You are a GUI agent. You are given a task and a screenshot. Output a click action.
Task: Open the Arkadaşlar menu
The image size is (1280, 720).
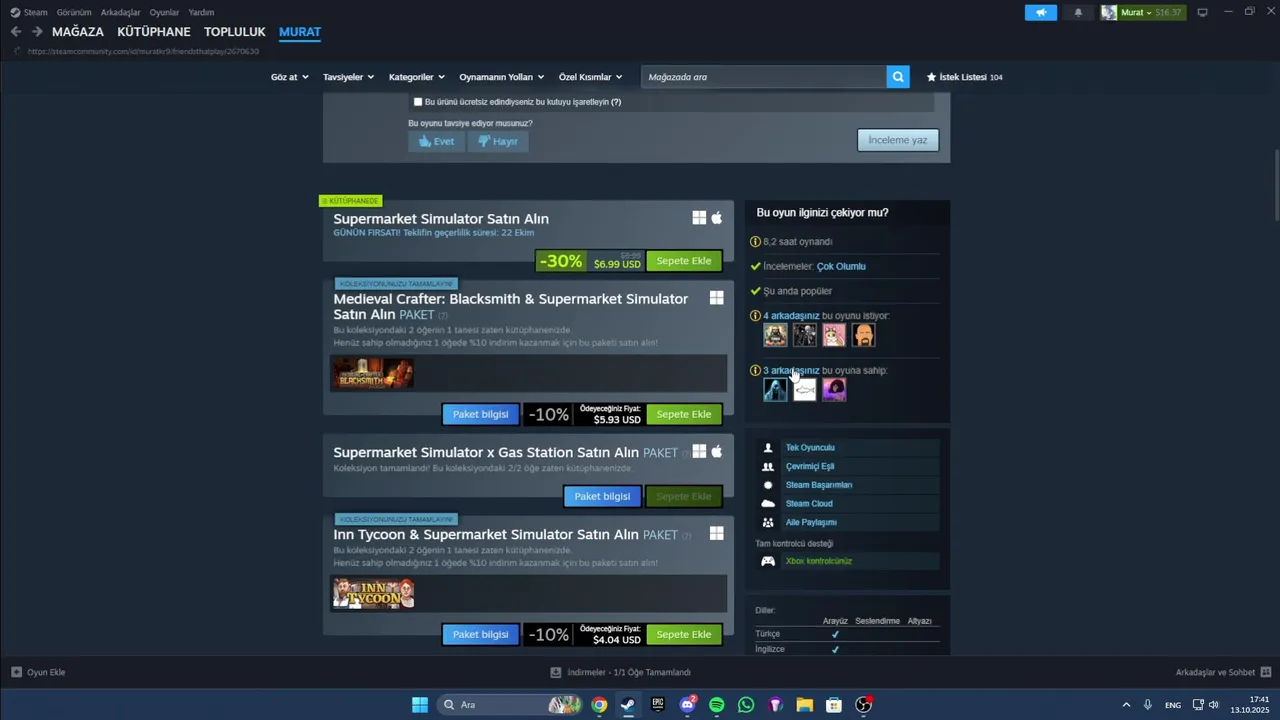click(x=120, y=12)
